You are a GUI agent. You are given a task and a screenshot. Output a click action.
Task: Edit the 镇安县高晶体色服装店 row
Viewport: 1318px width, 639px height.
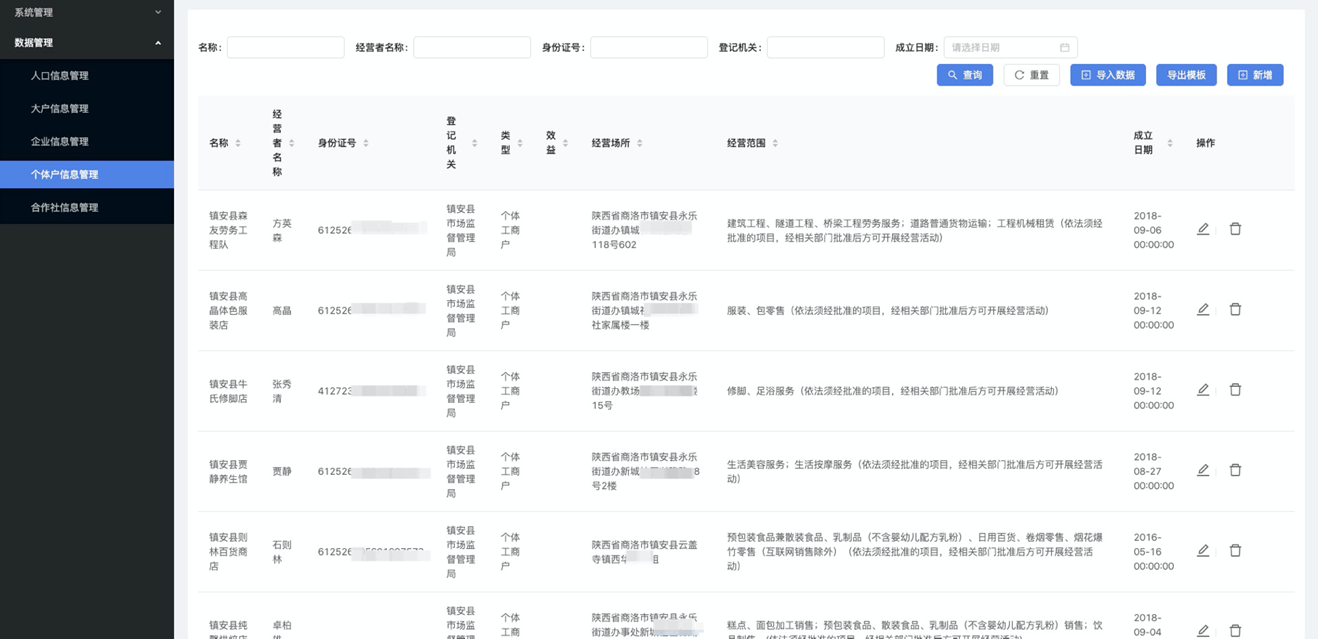tap(1203, 310)
